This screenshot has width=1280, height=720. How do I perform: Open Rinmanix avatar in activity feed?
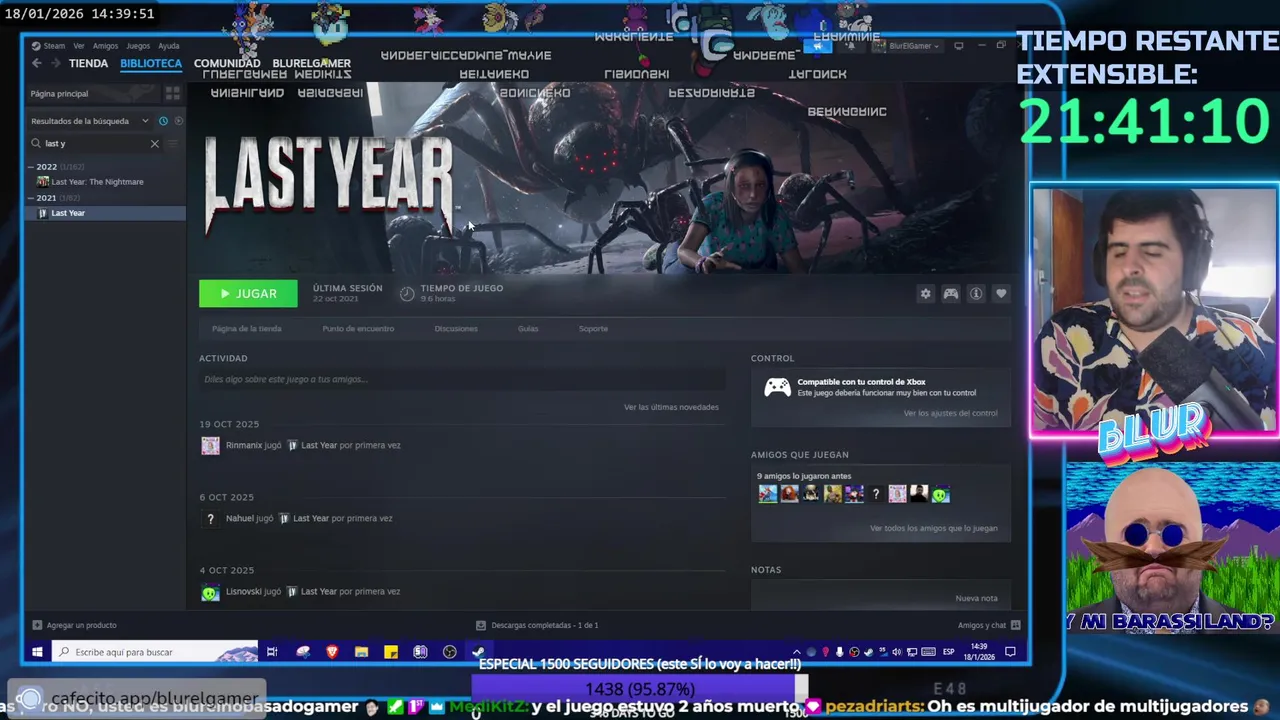[x=210, y=445]
